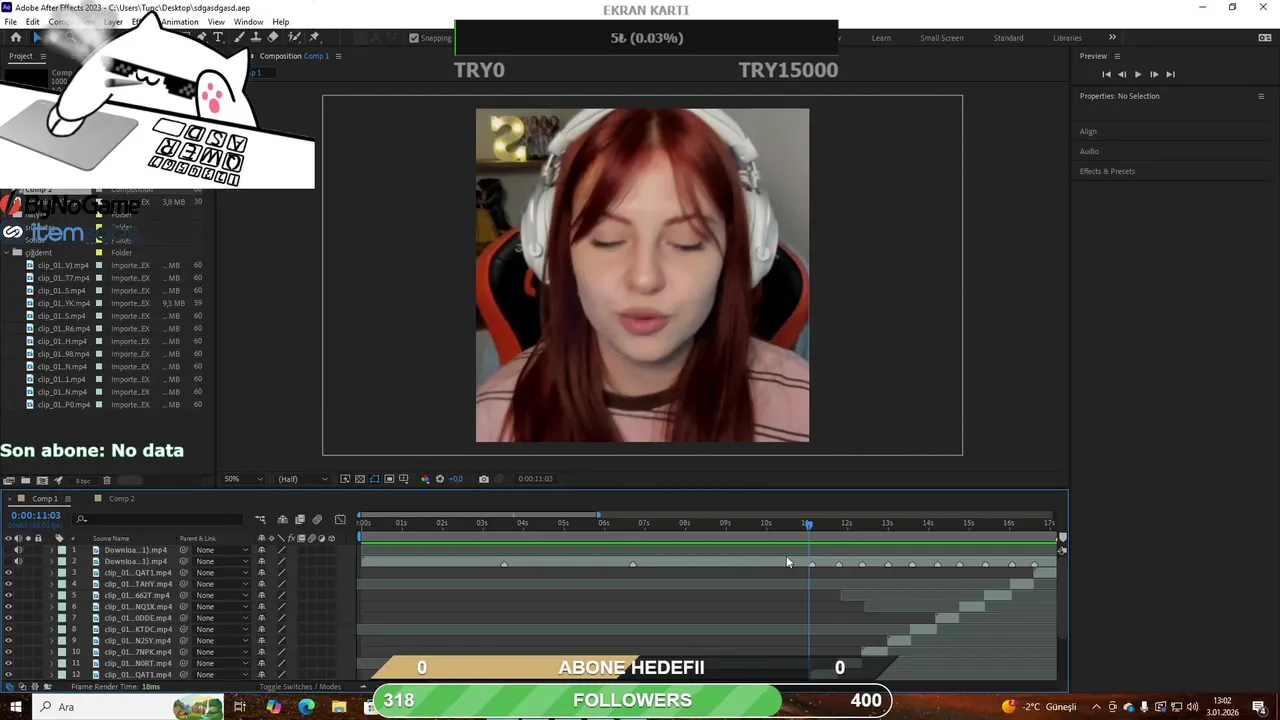Open Parent dropdown for layer 1
1280x720 pixels.
click(222, 550)
